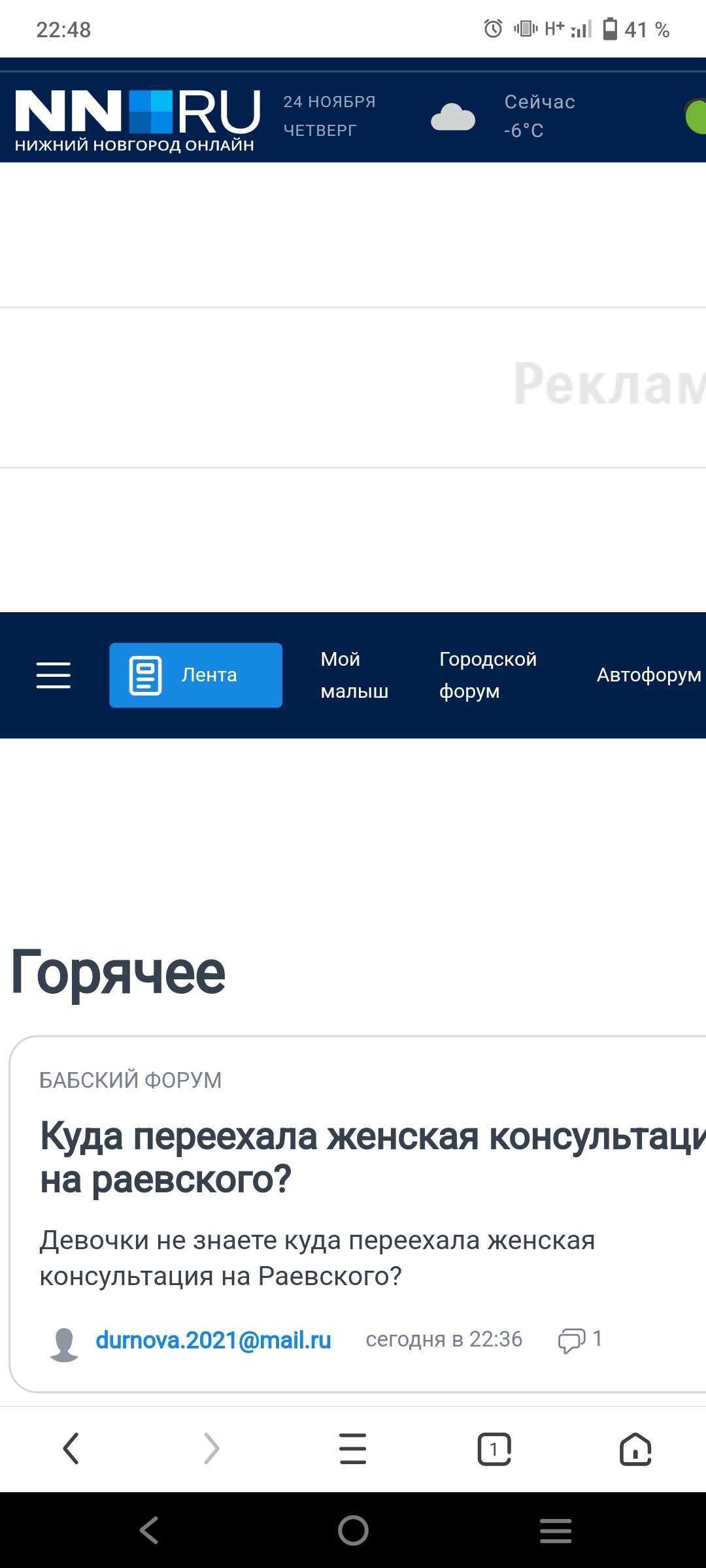Tap Android system home circle
The image size is (706, 1568).
click(353, 1529)
